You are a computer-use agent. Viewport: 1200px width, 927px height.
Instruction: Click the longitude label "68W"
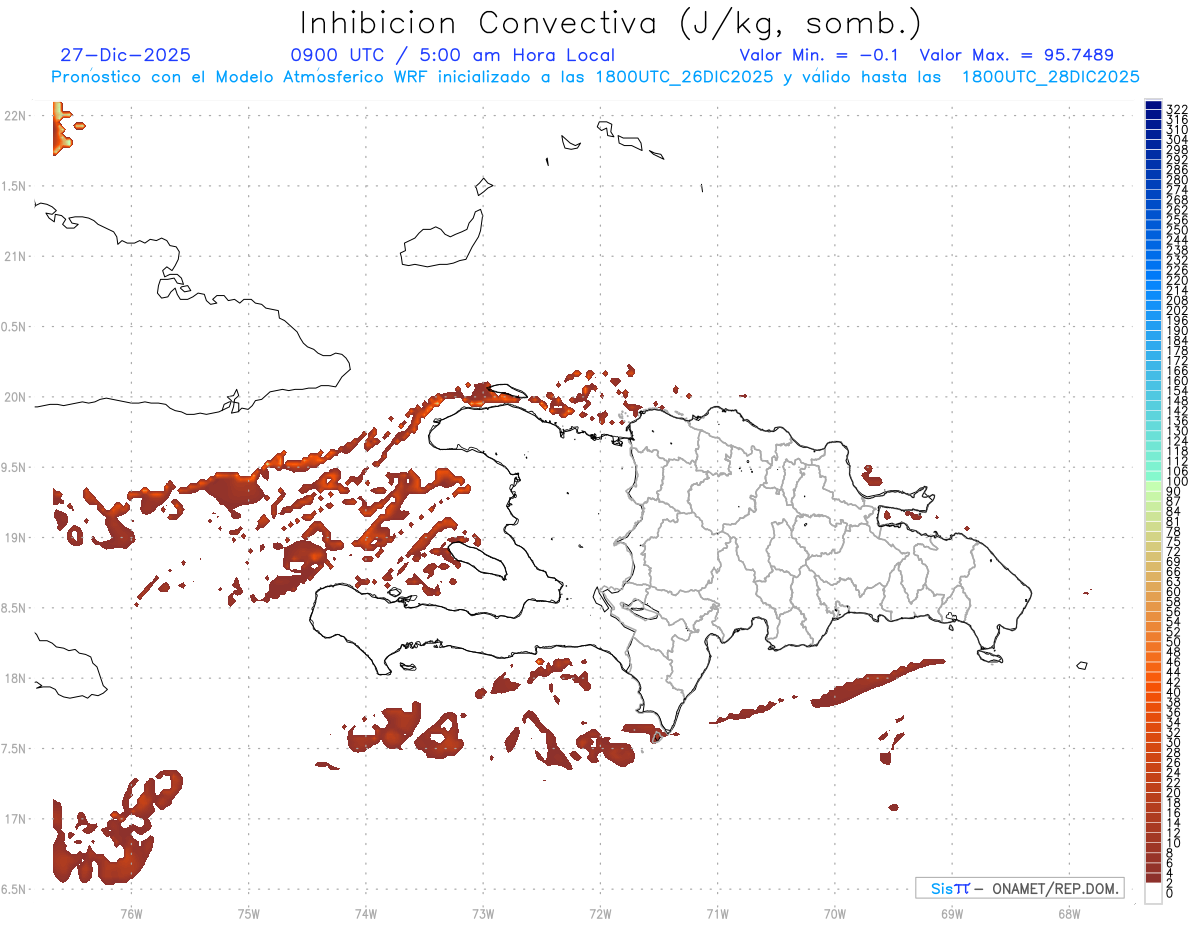(x=1069, y=913)
